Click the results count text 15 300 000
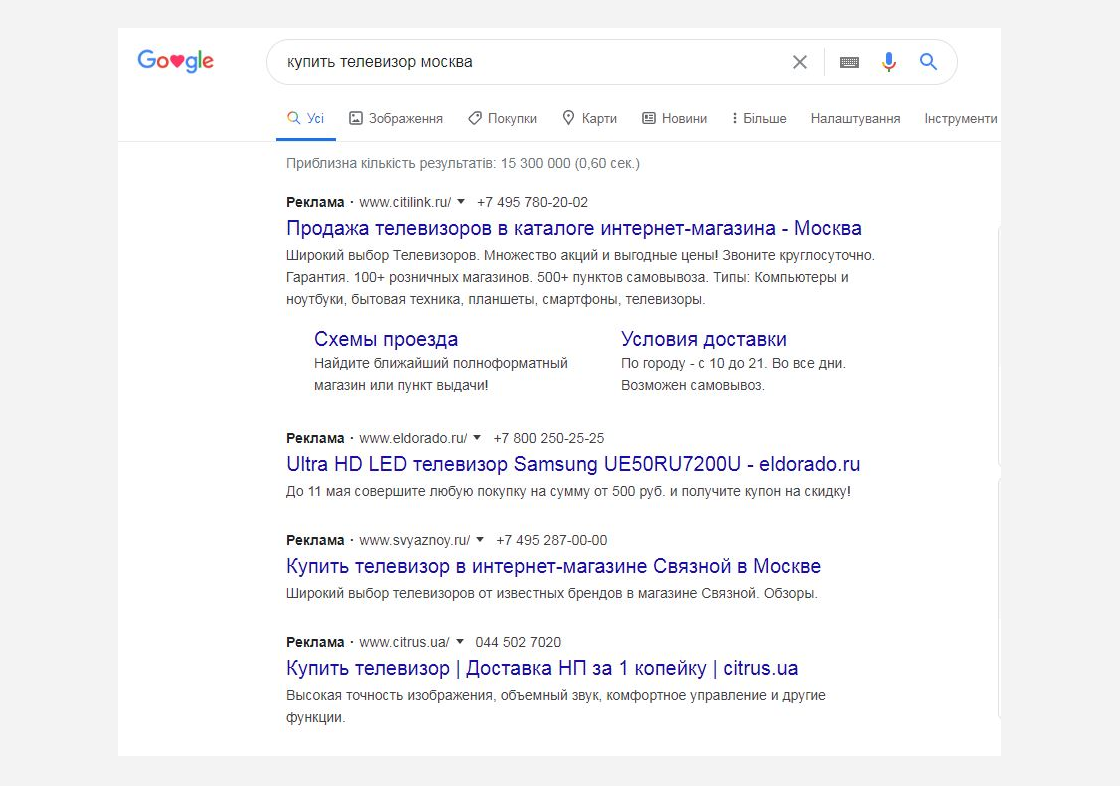This screenshot has width=1120, height=786. [536, 164]
